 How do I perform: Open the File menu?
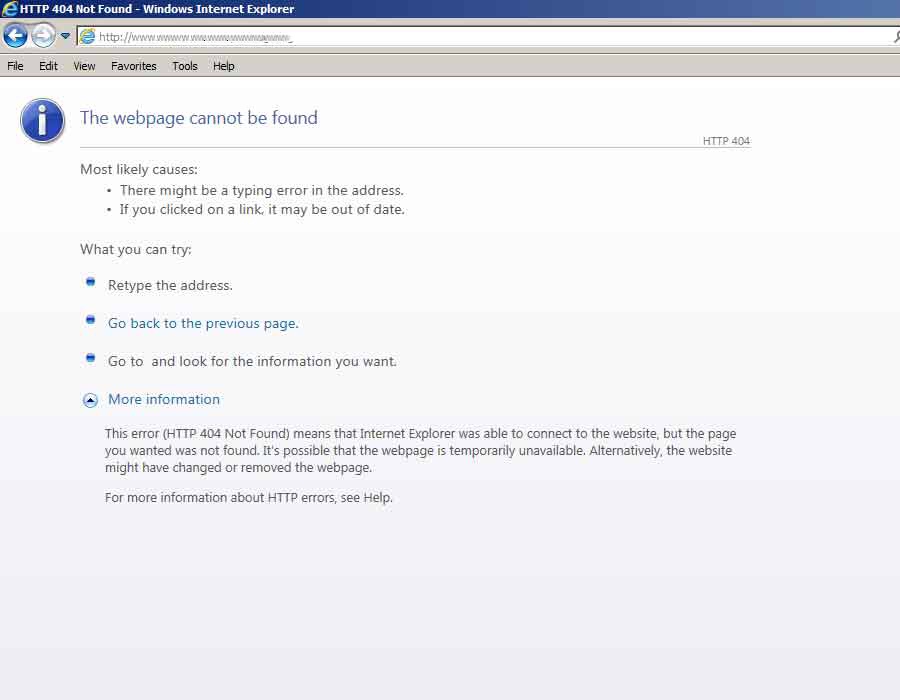tap(15, 66)
